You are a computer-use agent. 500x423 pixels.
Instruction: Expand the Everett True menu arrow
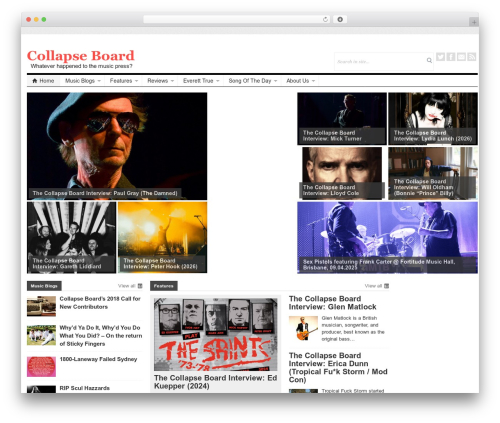point(218,81)
